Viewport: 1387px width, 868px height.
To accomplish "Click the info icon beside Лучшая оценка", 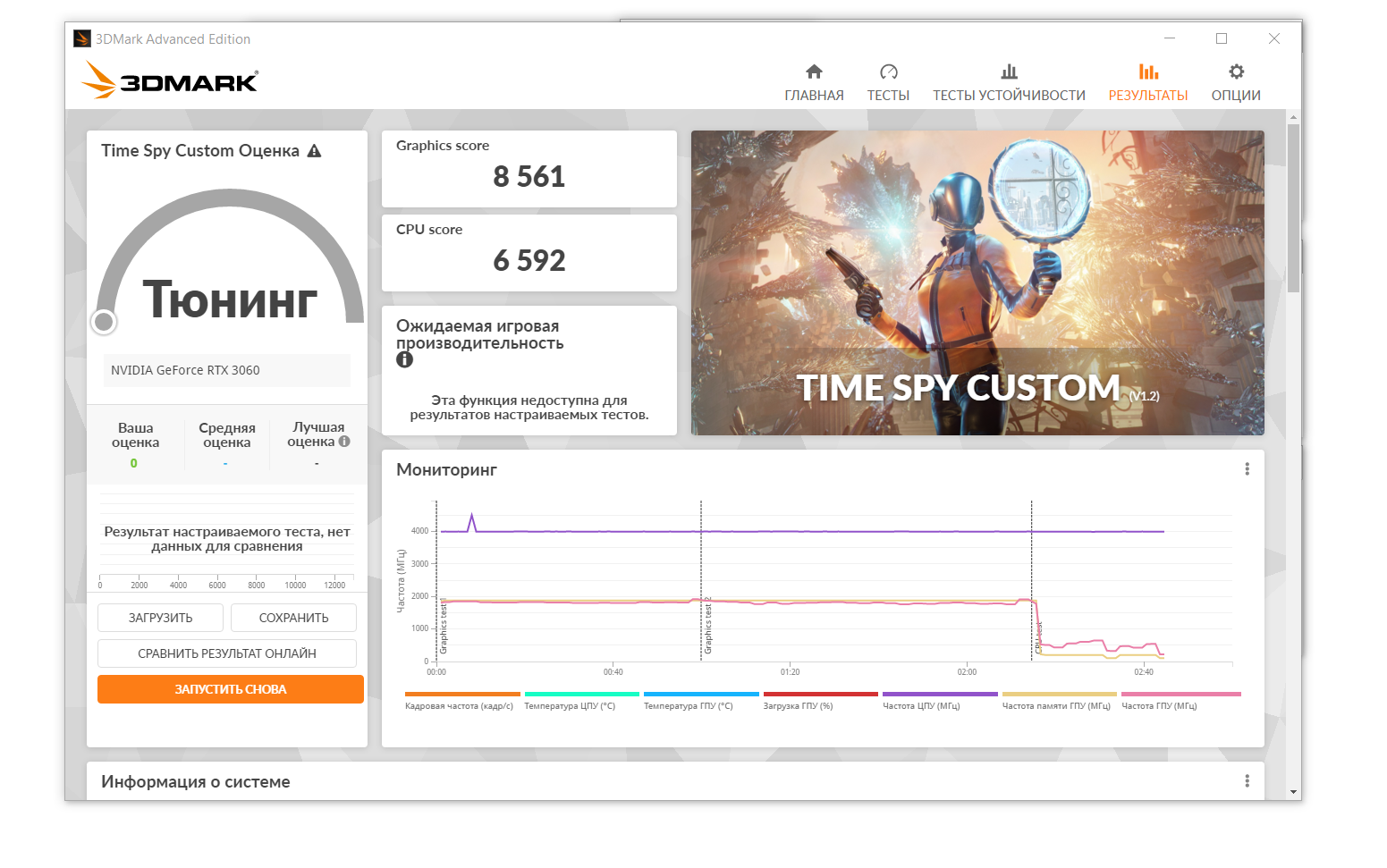I will pyautogui.click(x=344, y=442).
